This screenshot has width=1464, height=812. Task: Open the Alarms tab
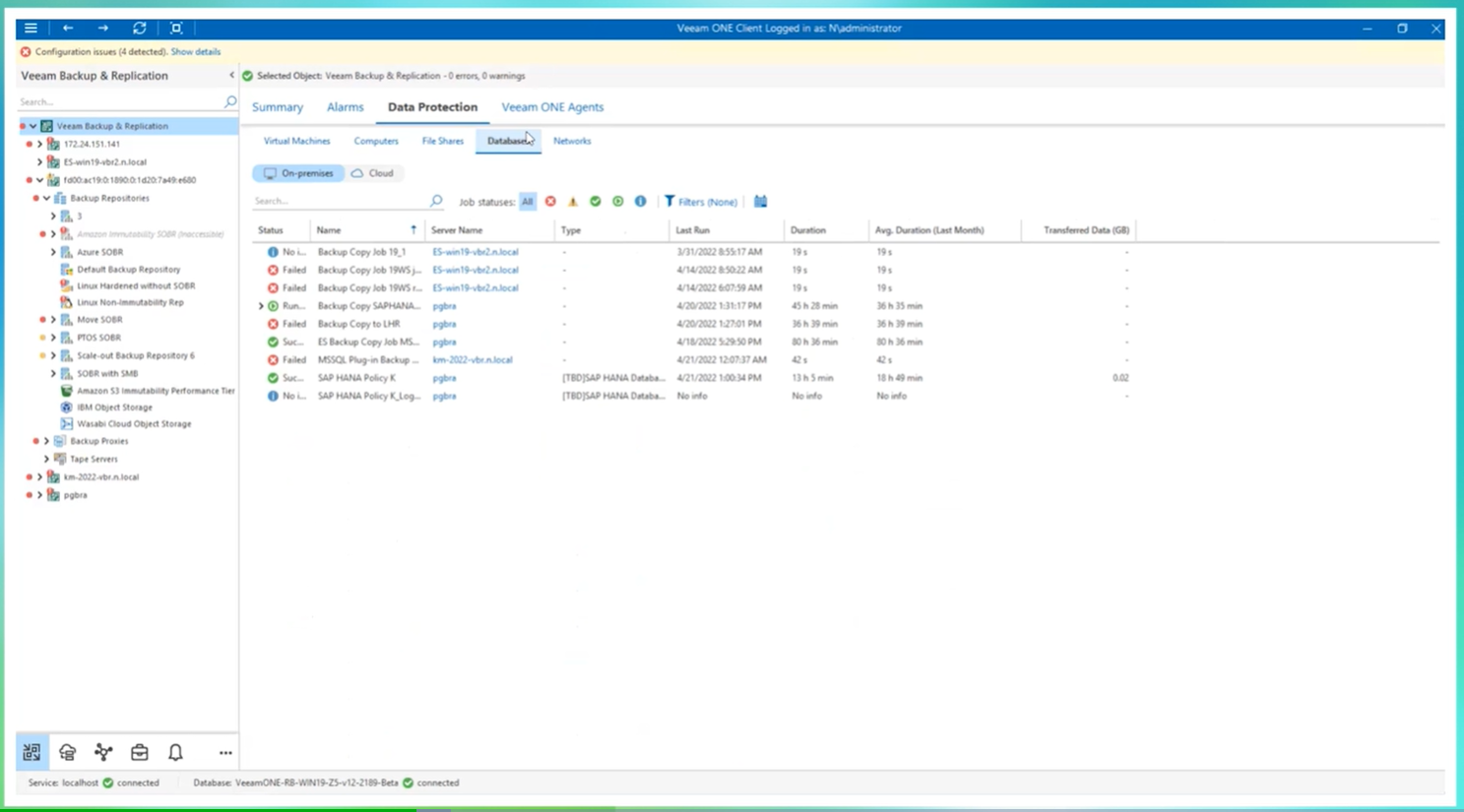tap(346, 107)
